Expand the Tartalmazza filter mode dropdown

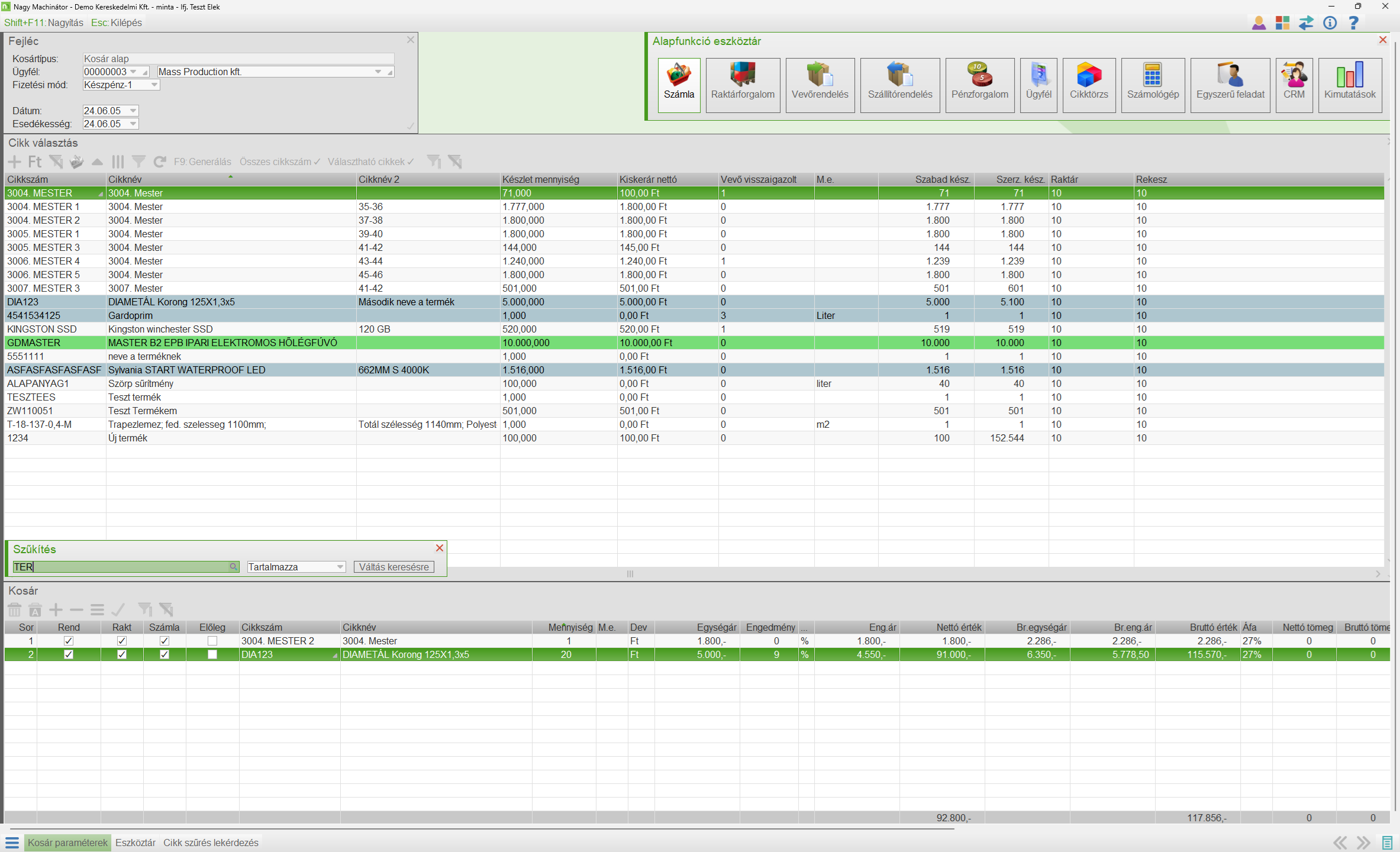pos(340,567)
